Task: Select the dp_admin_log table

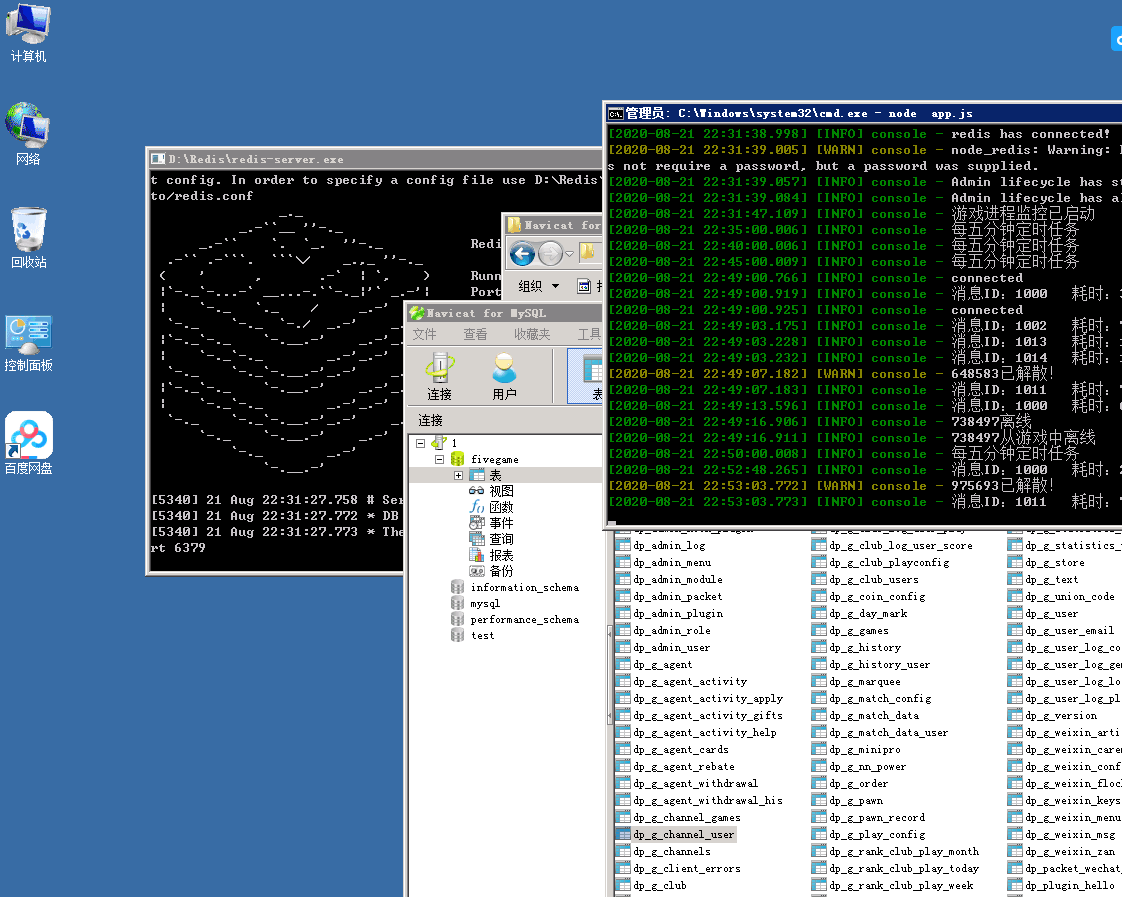Action: (x=669, y=546)
